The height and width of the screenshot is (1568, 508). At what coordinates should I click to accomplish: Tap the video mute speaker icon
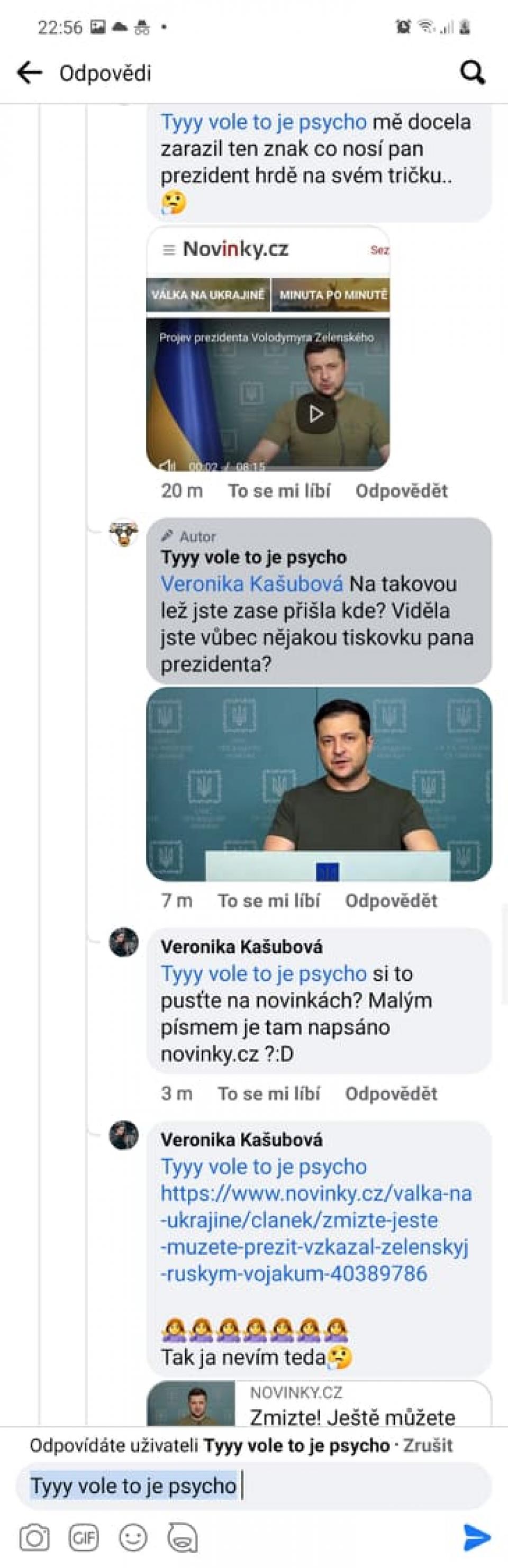(x=166, y=466)
